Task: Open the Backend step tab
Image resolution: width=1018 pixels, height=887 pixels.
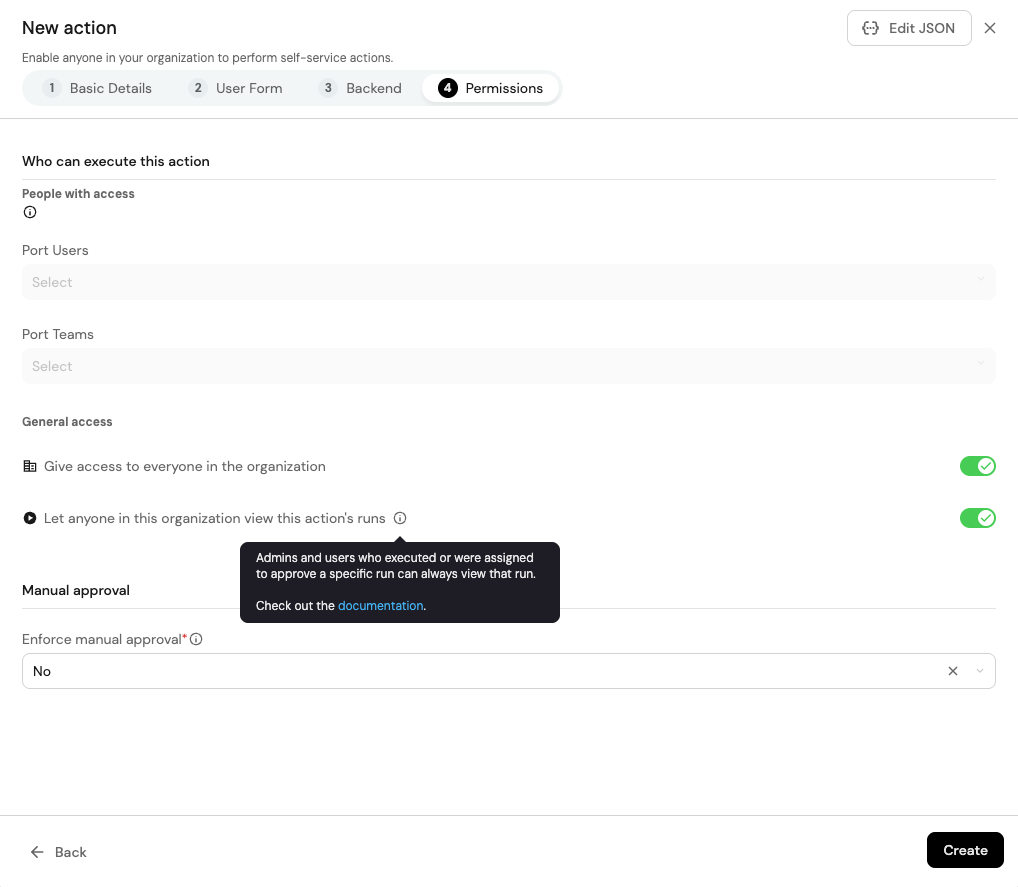Action: pyautogui.click(x=361, y=88)
